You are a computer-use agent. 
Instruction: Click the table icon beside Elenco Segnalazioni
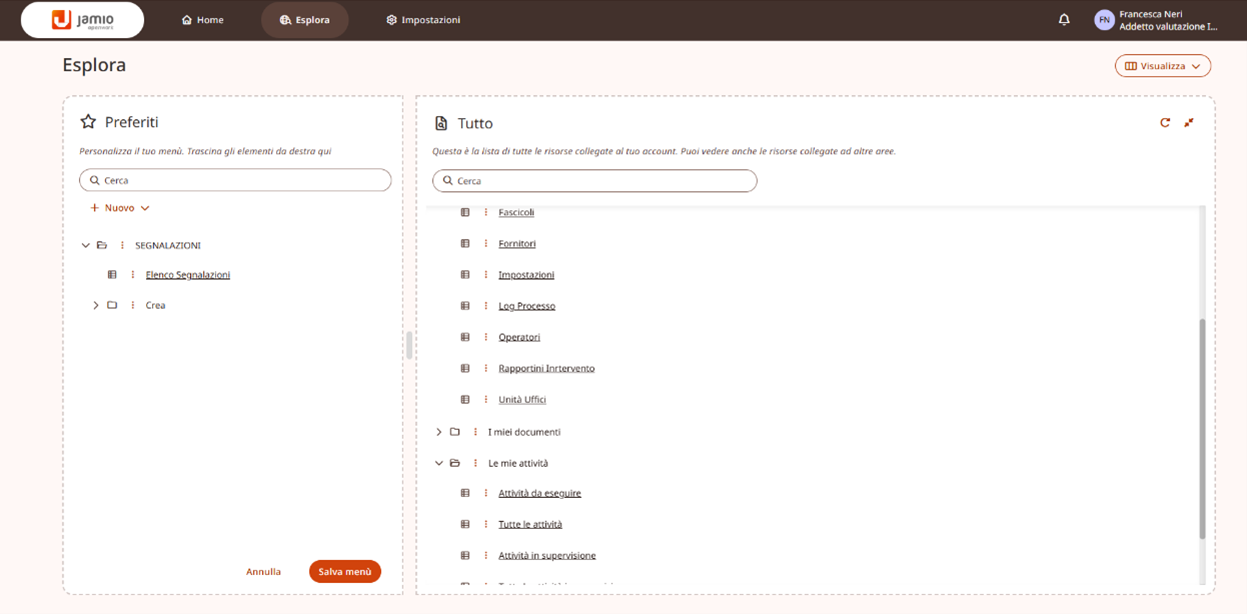tap(112, 275)
